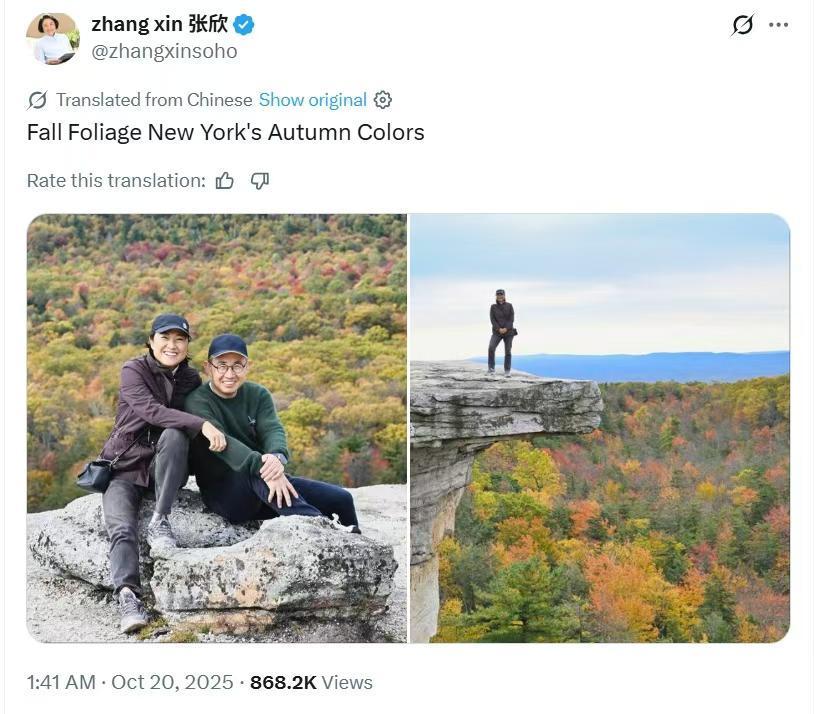Open the @zhangxinsoho handle link
Screen dimensions: 836x714
[164, 51]
